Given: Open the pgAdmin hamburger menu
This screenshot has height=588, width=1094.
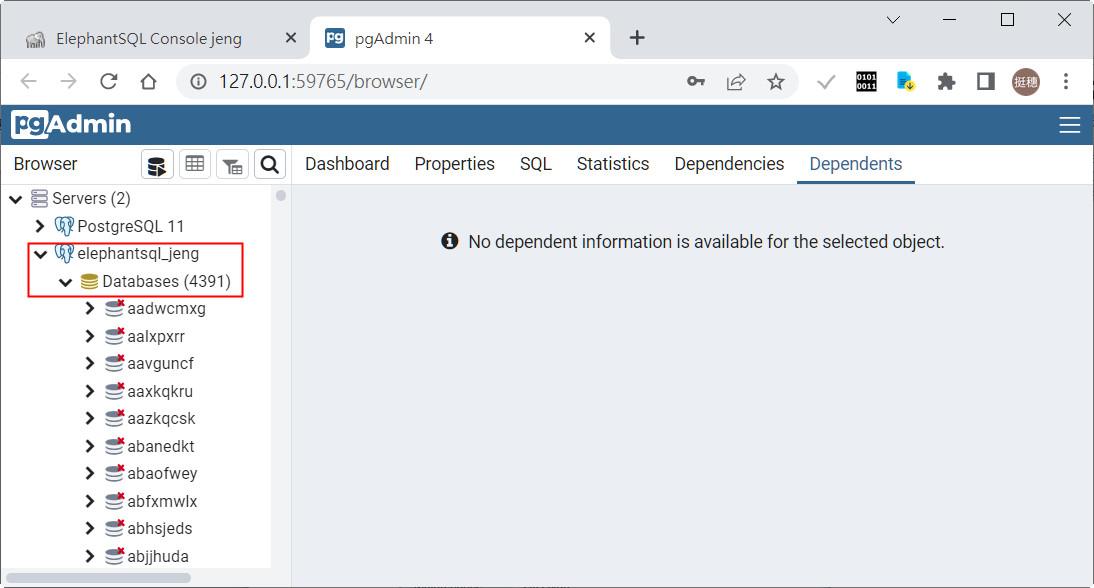Looking at the screenshot, I should pos(1069,125).
